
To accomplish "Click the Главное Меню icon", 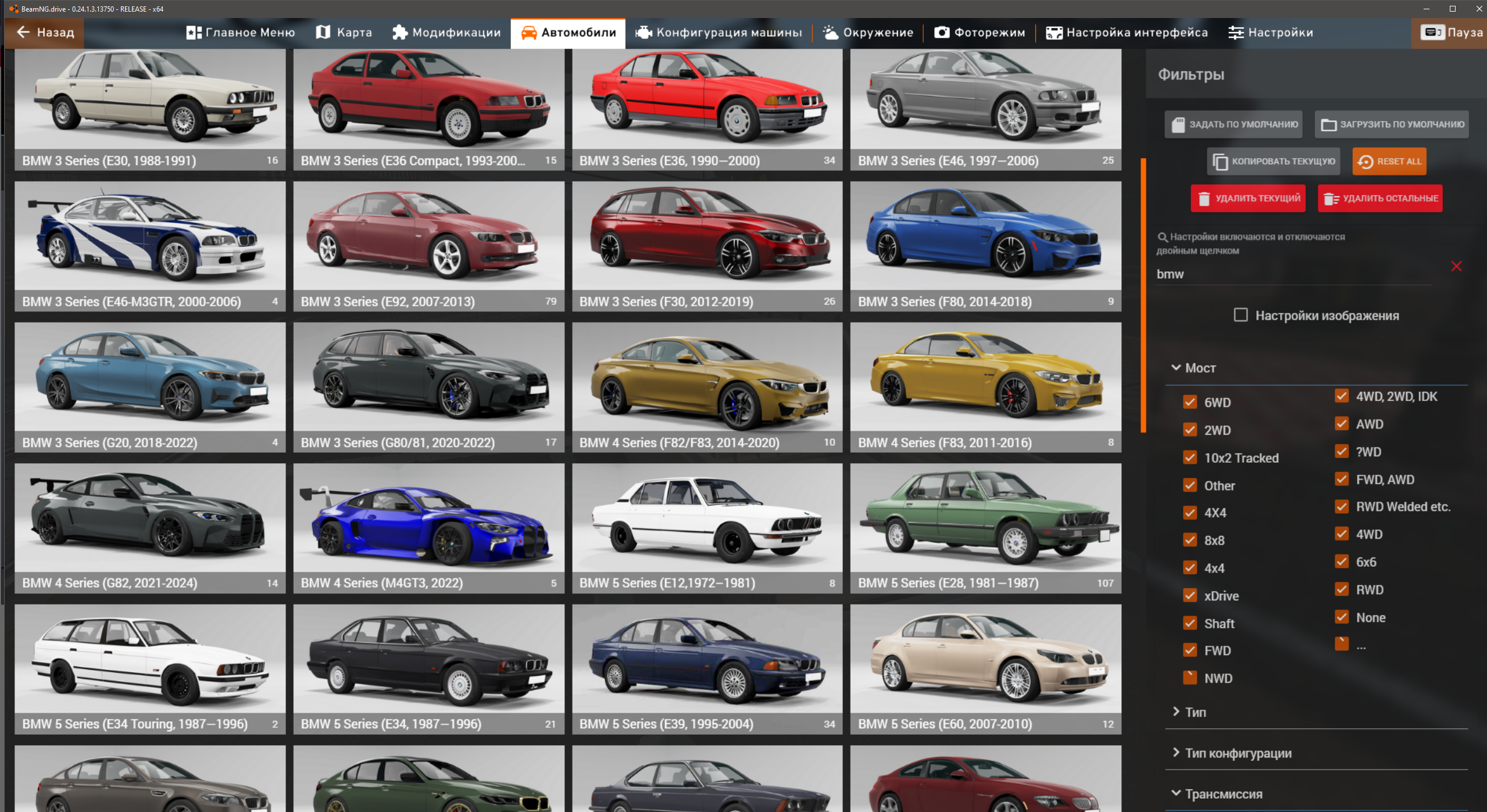I will (194, 33).
